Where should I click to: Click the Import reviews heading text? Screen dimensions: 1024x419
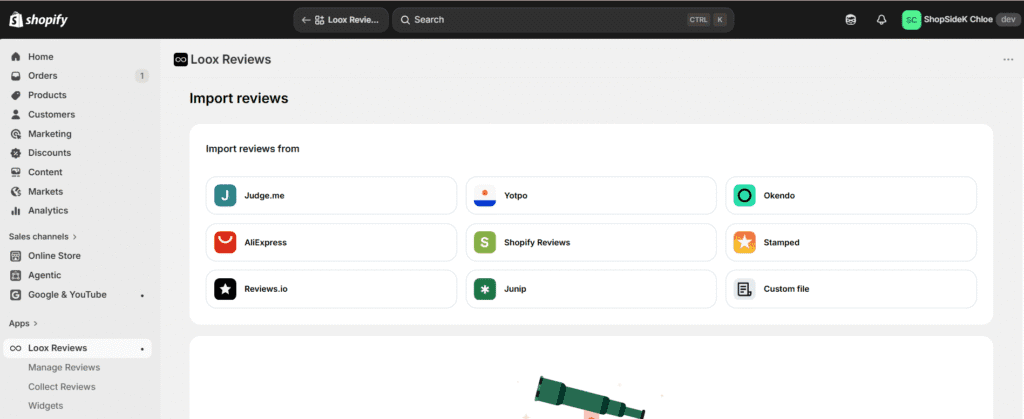(238, 99)
